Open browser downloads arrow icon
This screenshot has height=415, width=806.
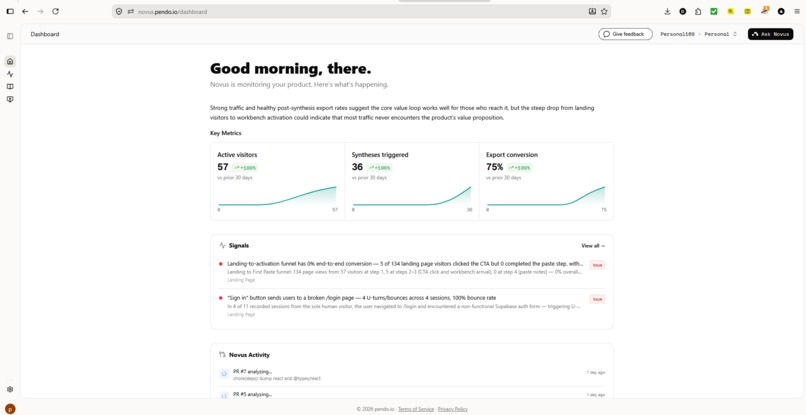667,11
